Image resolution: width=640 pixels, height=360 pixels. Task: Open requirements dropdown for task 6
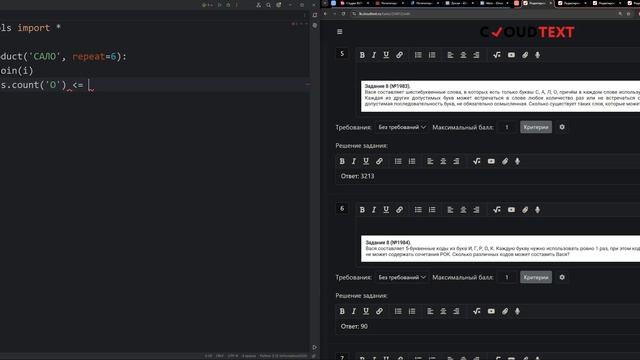pyautogui.click(x=402, y=278)
